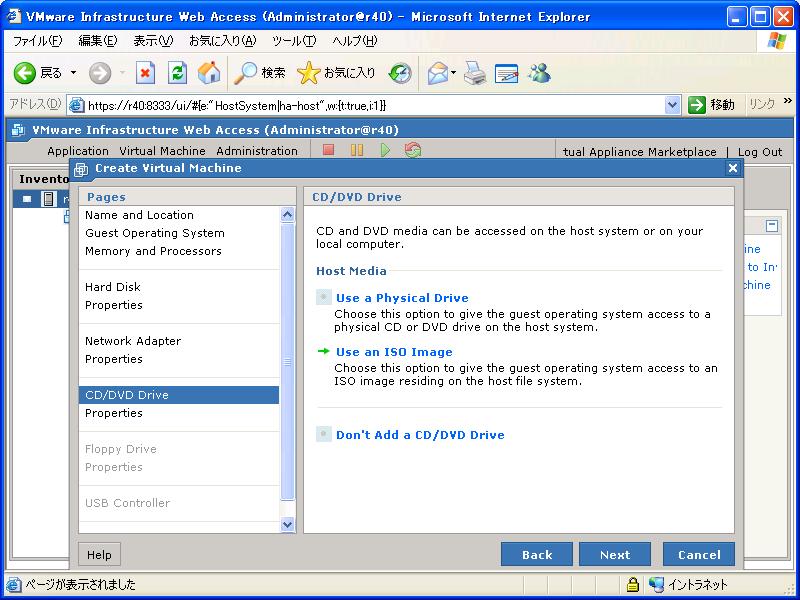The image size is (800, 600).
Task: Open the Favorites star icon
Action: (x=308, y=73)
